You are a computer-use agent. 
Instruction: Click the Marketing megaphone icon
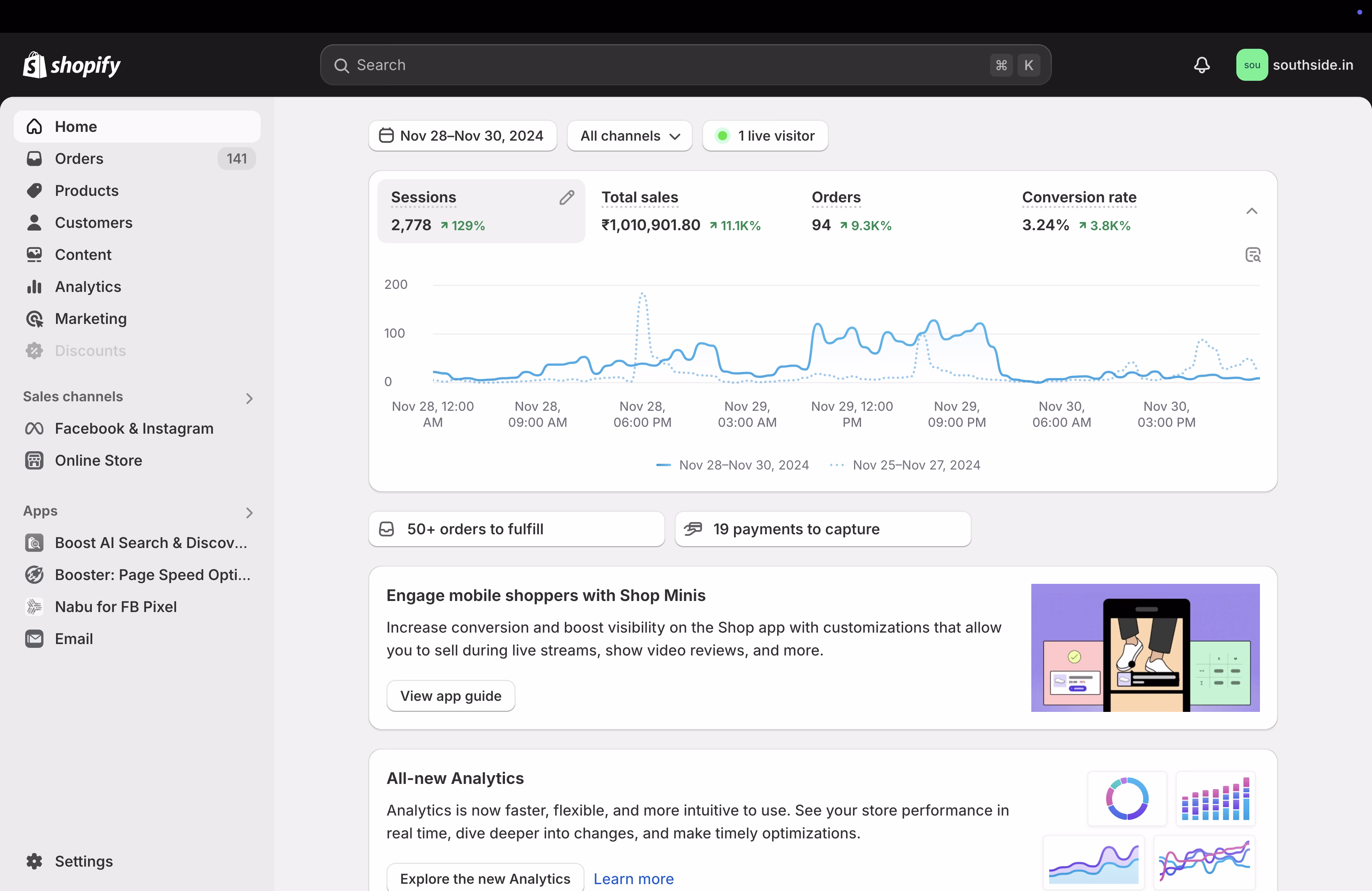click(x=34, y=319)
